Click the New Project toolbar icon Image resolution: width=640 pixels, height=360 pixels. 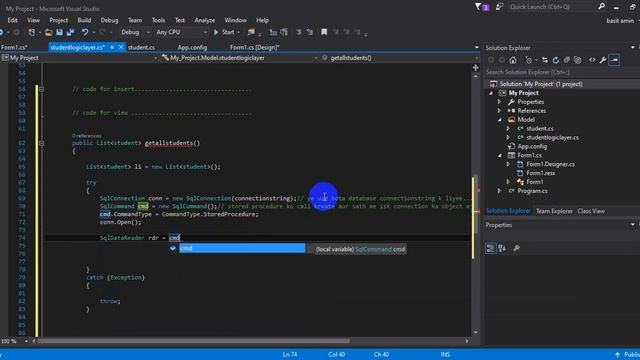coord(31,32)
